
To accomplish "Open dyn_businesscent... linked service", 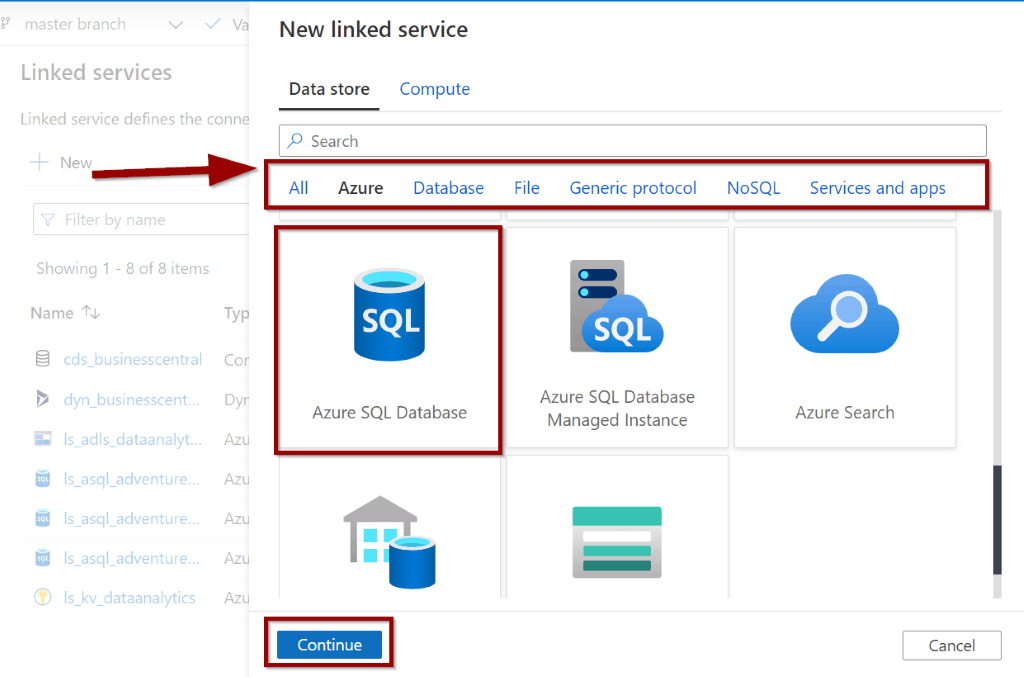I will (131, 399).
